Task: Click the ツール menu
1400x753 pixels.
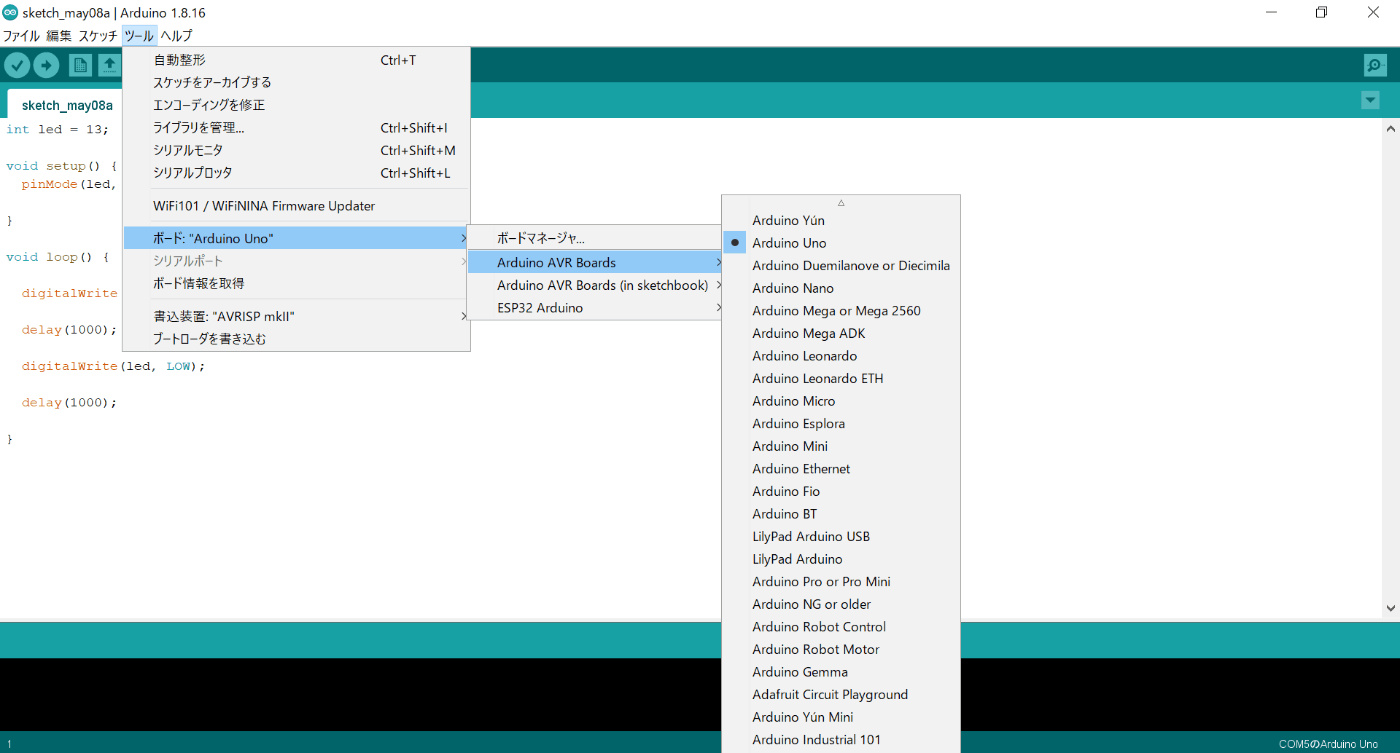Action: [139, 35]
